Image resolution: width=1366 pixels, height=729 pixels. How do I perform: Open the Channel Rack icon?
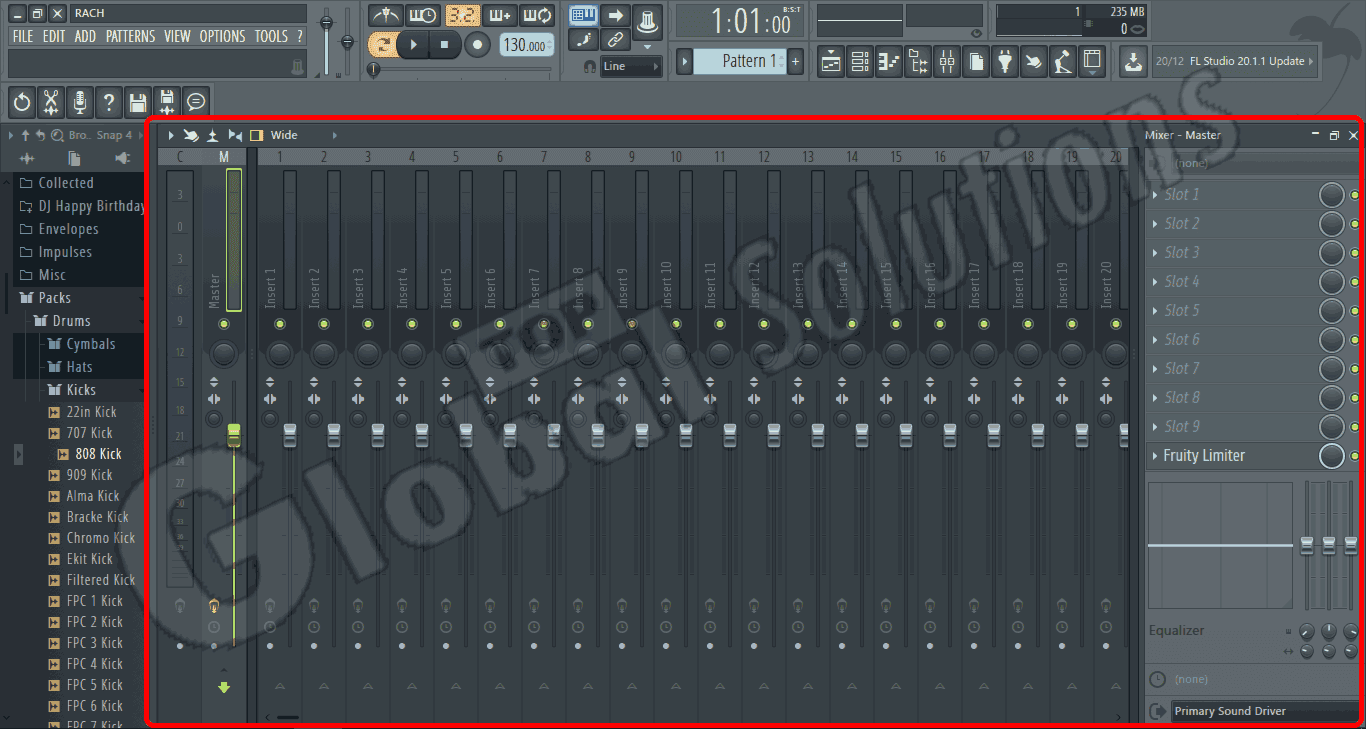(859, 61)
